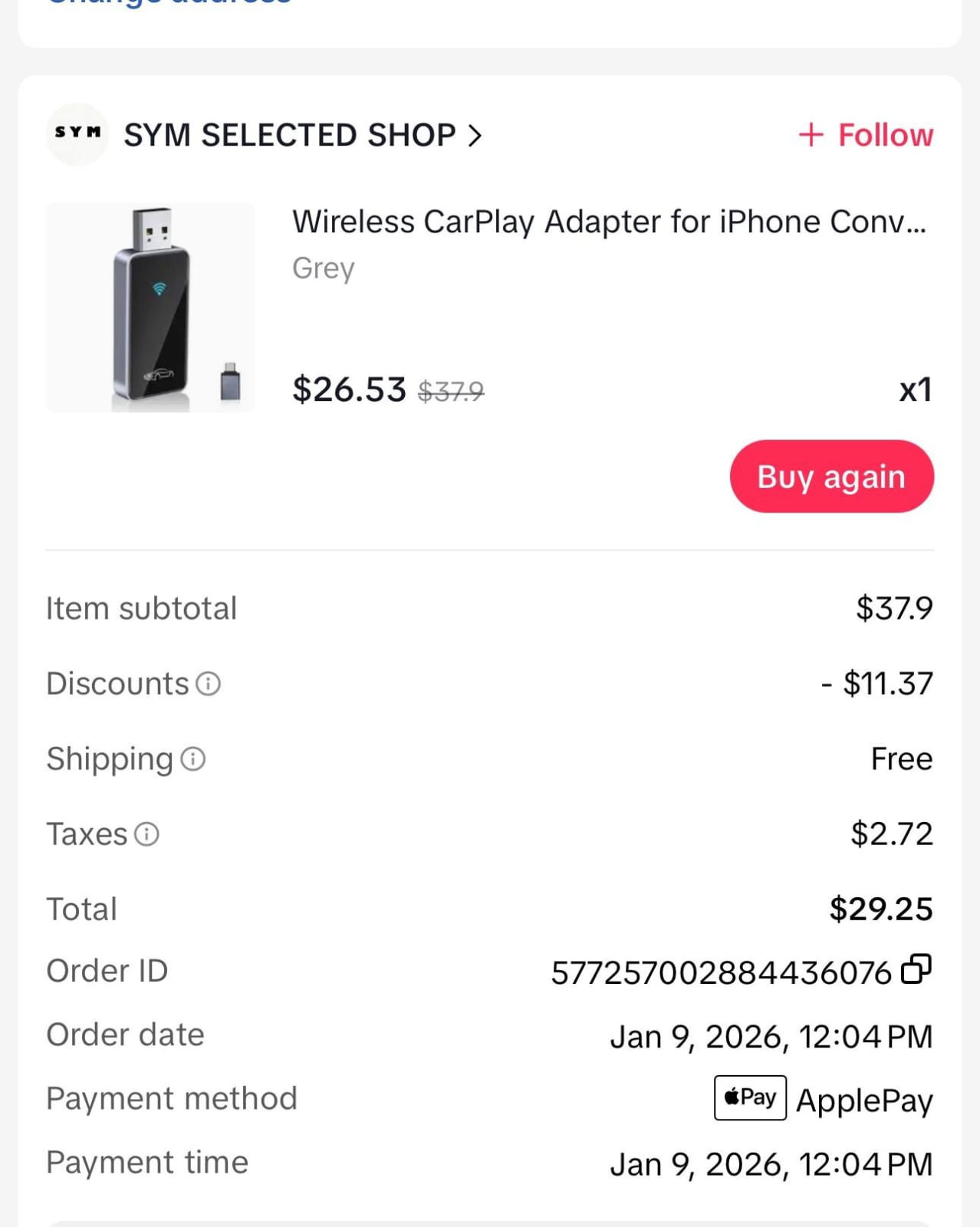The image size is (980, 1227).
Task: Tap the $29.25 total amount
Action: pos(880,910)
